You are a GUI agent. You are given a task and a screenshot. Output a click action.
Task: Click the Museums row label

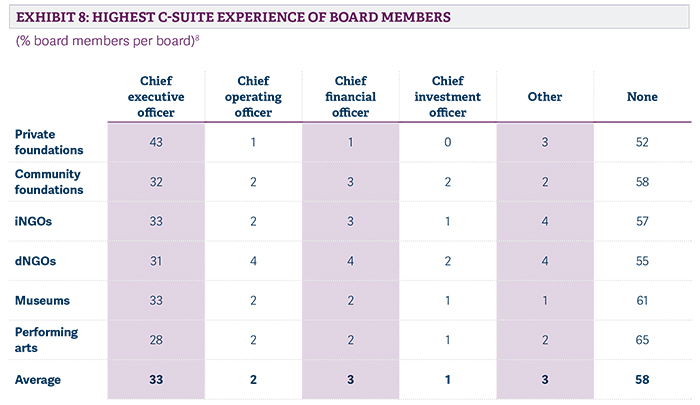tap(42, 300)
